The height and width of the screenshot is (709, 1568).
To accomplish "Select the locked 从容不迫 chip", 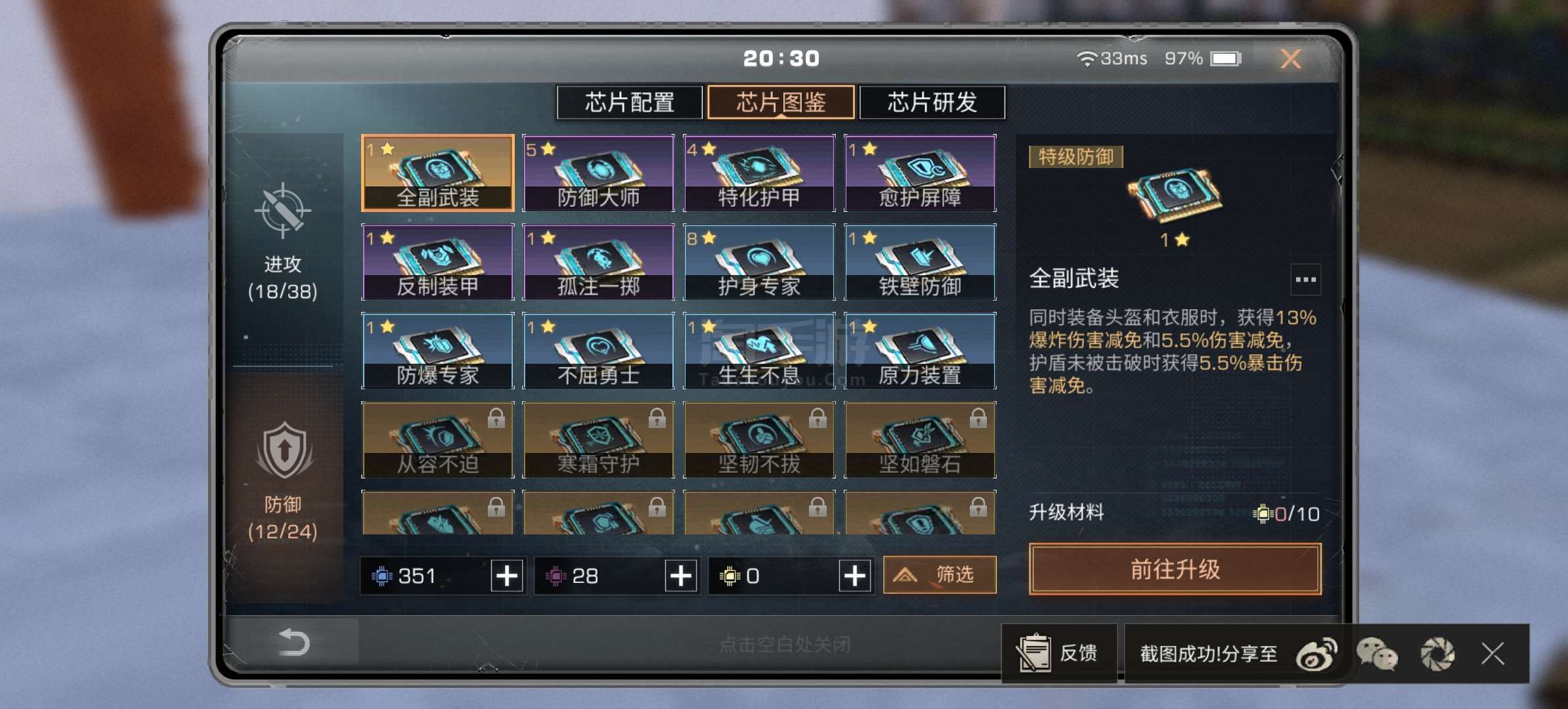I will tap(438, 440).
